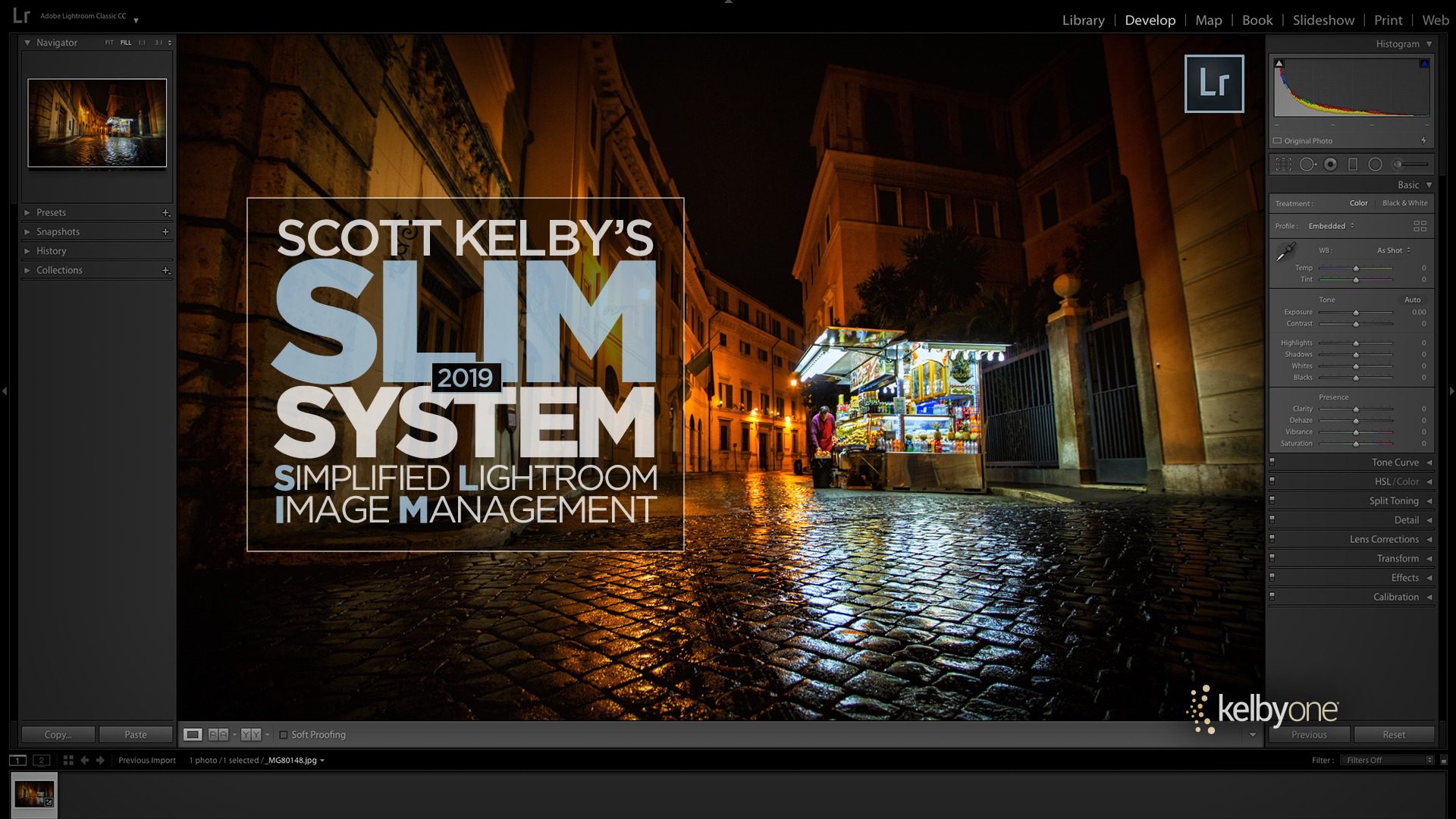Set Navigator zoom to FILL
1456x819 pixels.
126,42
